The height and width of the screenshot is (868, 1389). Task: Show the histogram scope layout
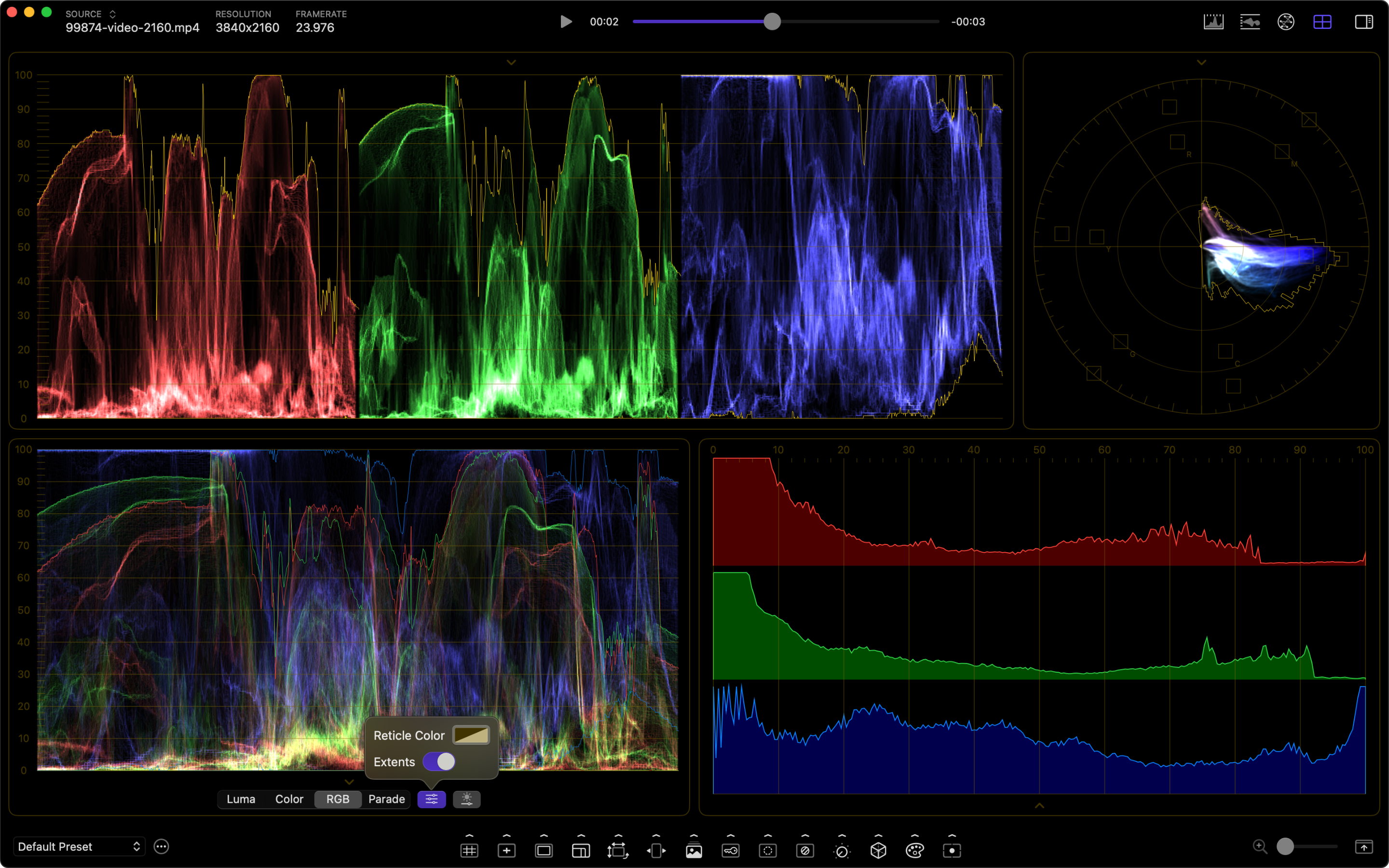pos(1213,22)
